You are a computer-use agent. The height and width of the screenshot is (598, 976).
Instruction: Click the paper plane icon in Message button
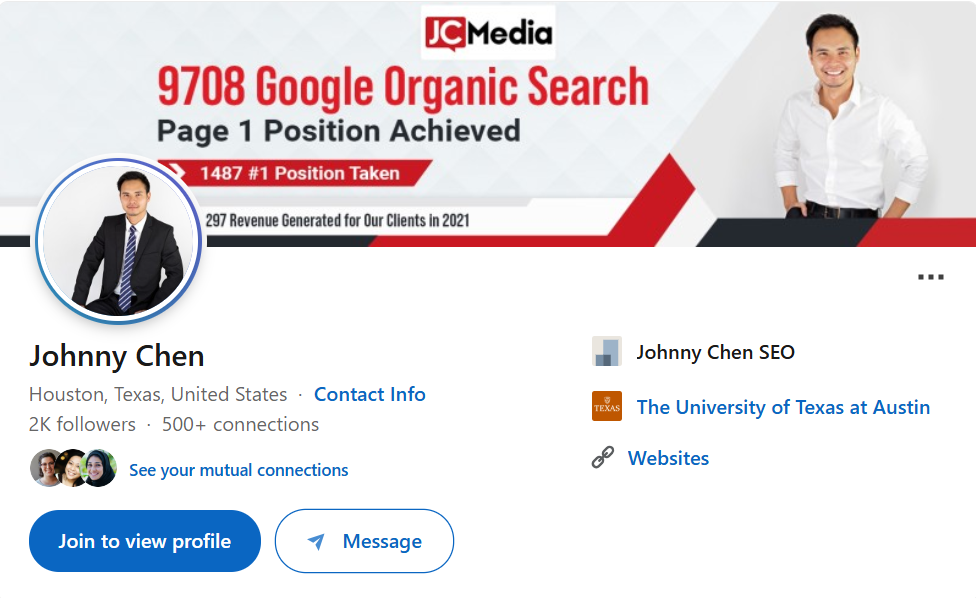[x=318, y=541]
